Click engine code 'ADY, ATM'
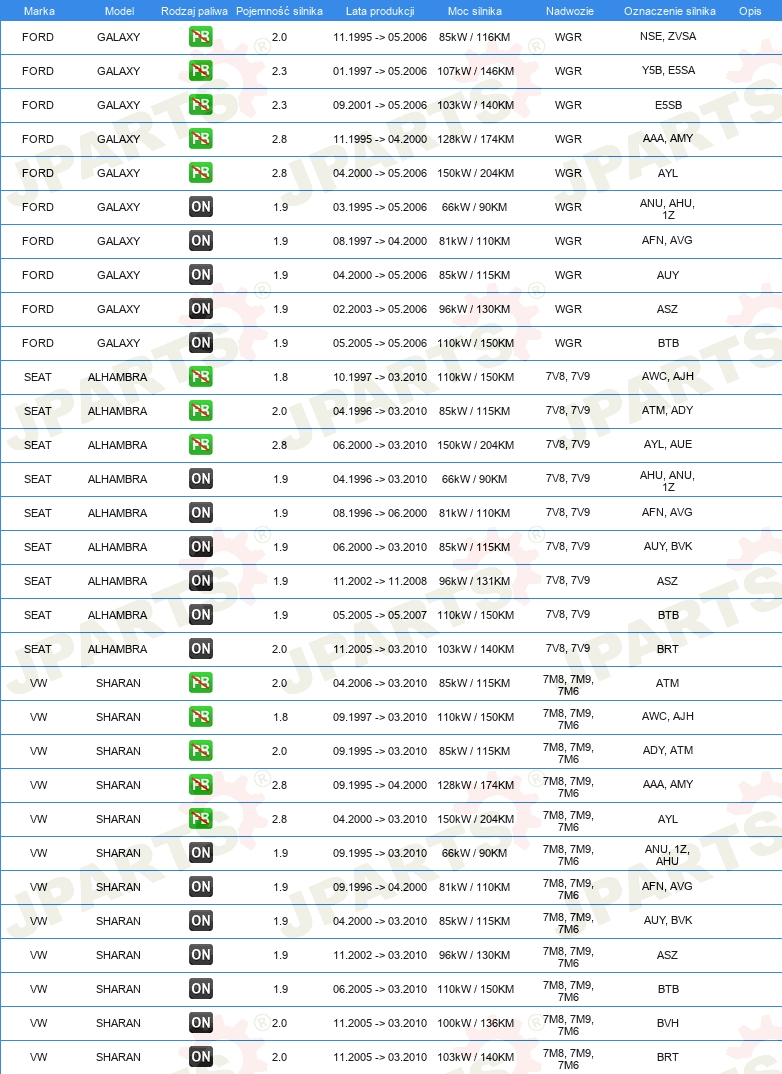Image resolution: width=782 pixels, height=1074 pixels. click(668, 750)
